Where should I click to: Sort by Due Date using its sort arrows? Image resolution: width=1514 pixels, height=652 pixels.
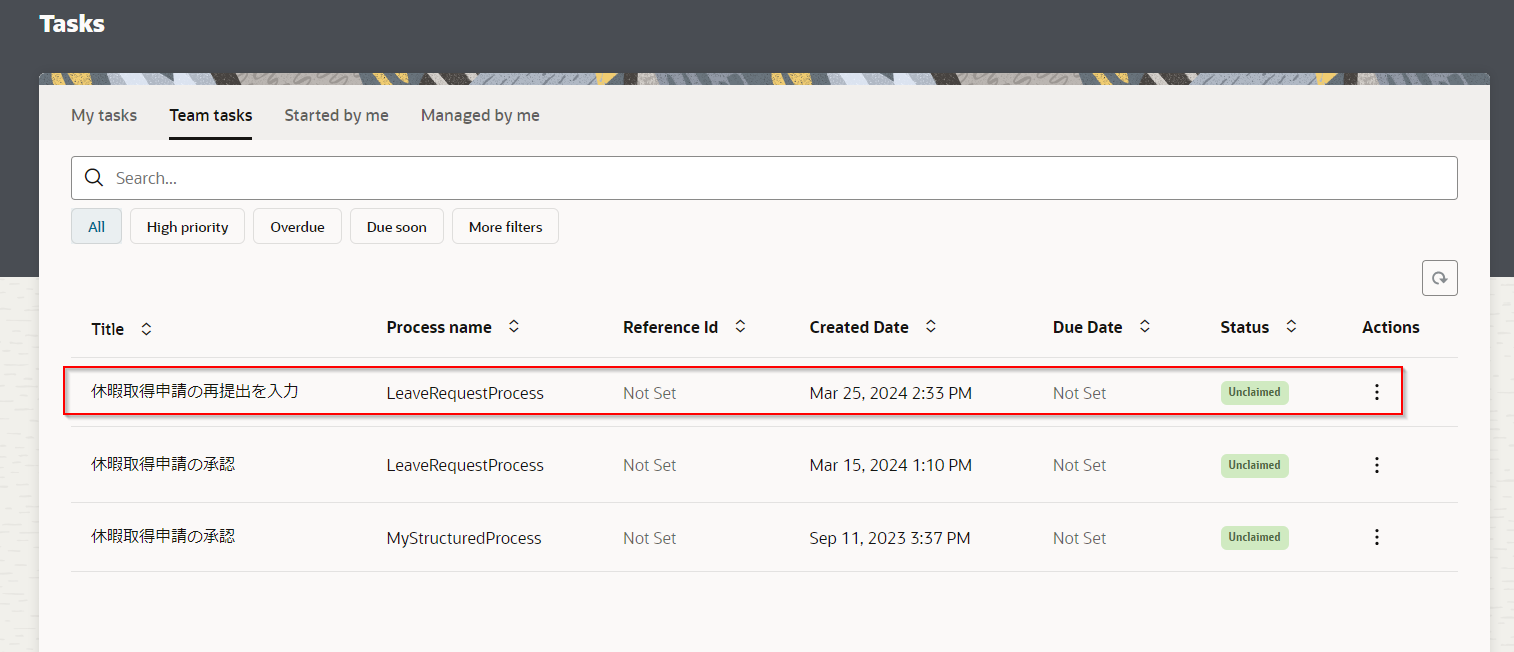(x=1144, y=327)
